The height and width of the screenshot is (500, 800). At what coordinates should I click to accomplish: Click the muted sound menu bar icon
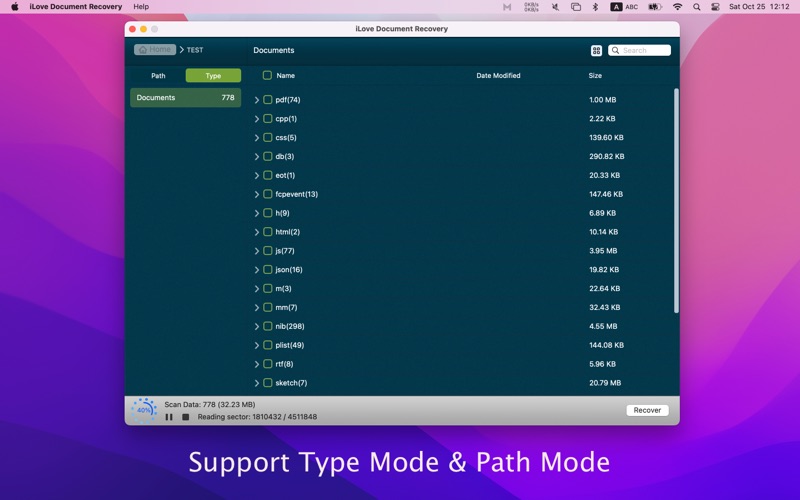(x=555, y=7)
